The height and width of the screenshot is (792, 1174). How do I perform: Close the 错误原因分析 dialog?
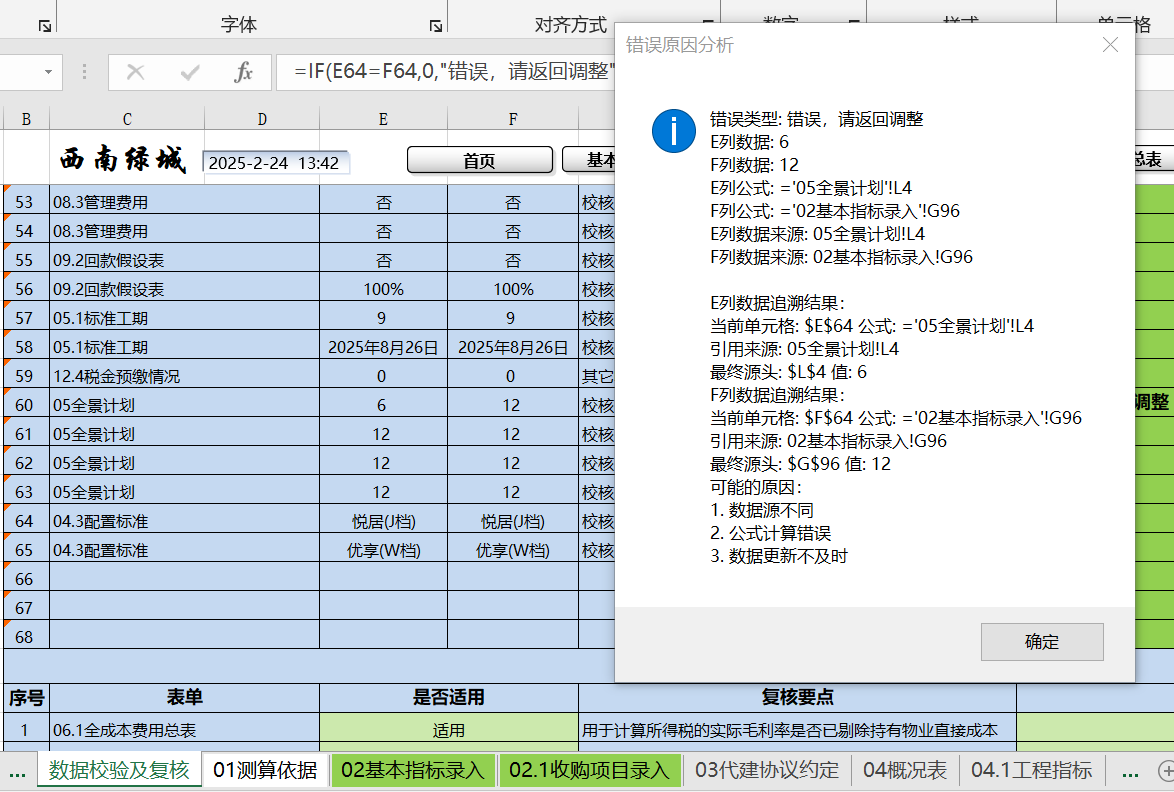pos(1109,44)
